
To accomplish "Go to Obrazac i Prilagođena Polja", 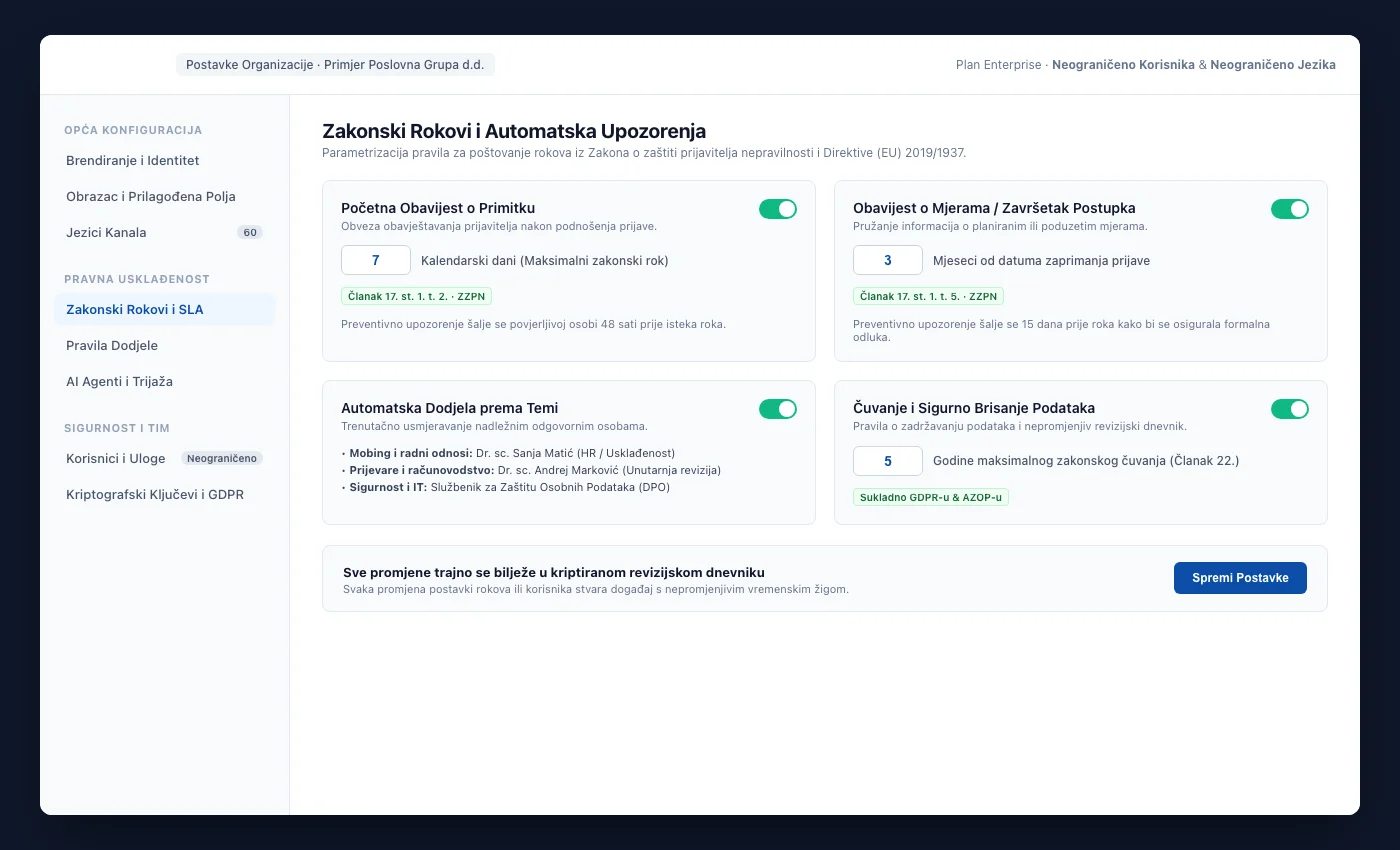I will 165,197.
